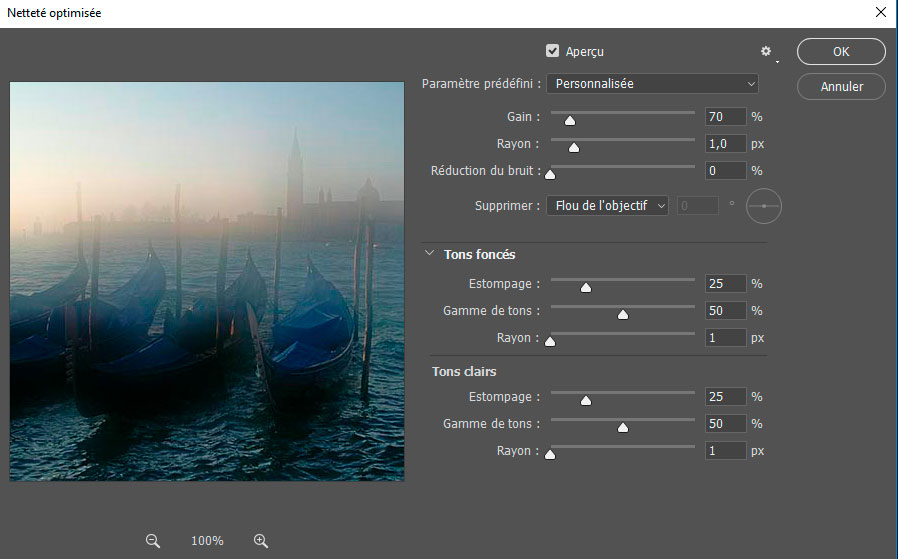Image resolution: width=898 pixels, height=559 pixels.
Task: Click the zoom in magnifier icon
Action: click(x=261, y=540)
